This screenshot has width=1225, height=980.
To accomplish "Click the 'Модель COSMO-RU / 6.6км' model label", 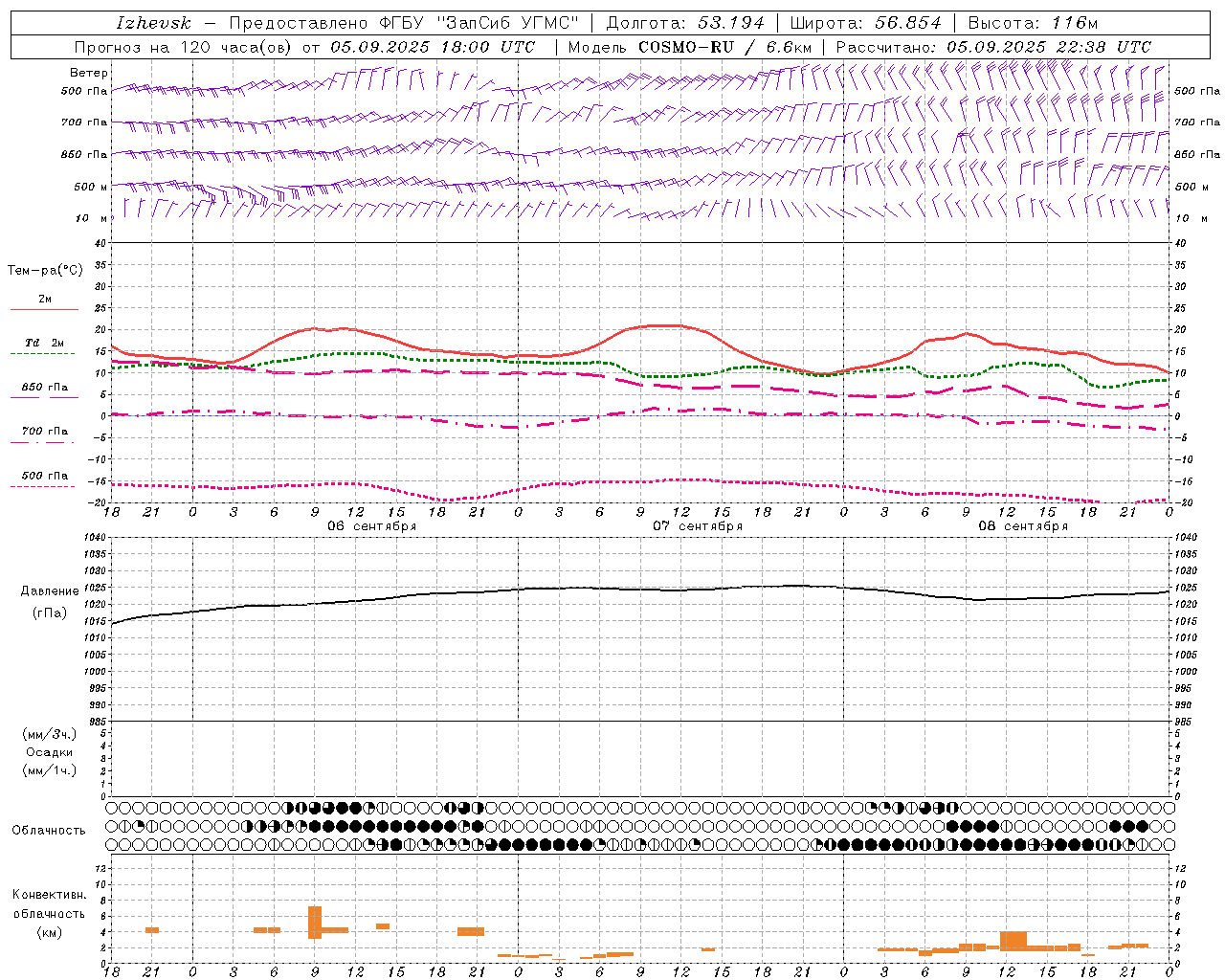I will (x=690, y=47).
